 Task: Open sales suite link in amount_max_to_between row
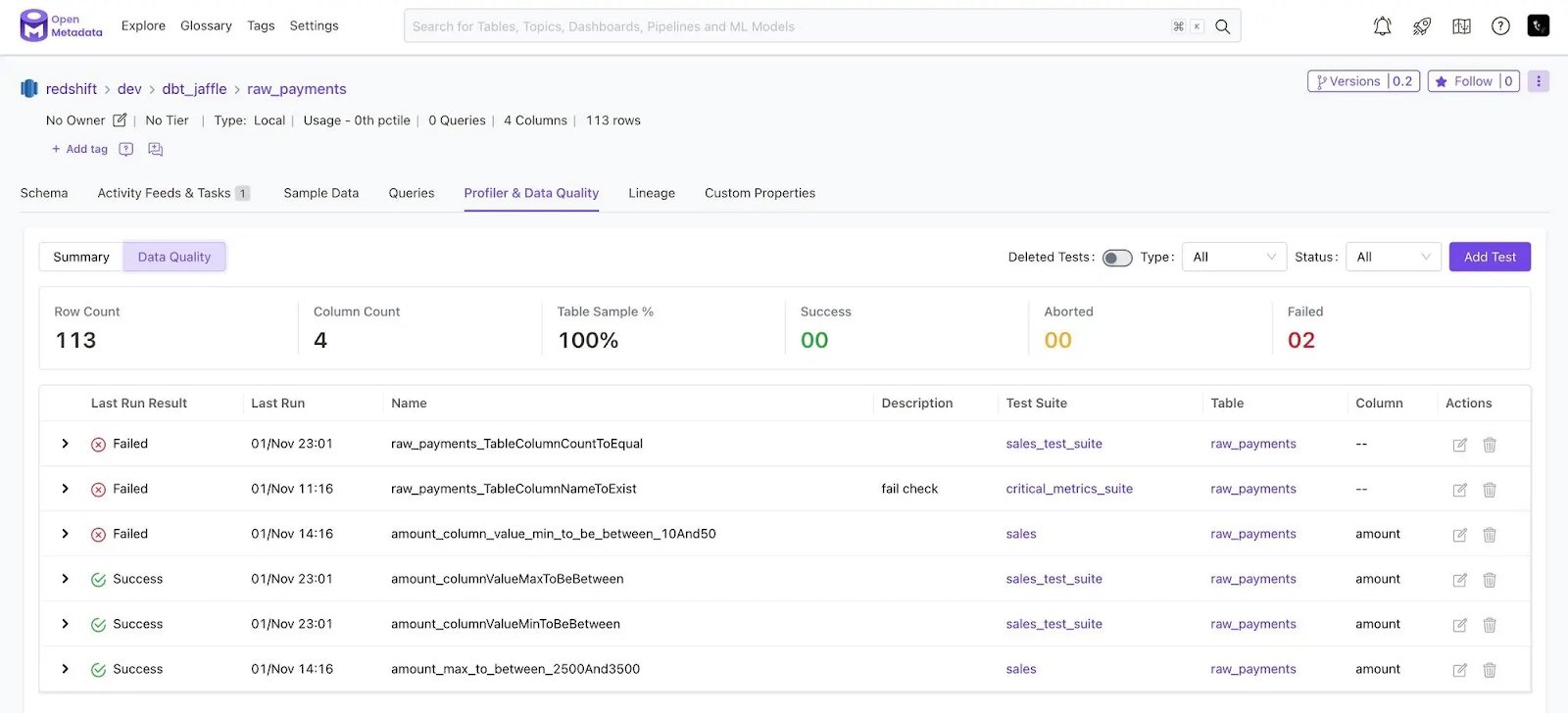[x=1021, y=669]
